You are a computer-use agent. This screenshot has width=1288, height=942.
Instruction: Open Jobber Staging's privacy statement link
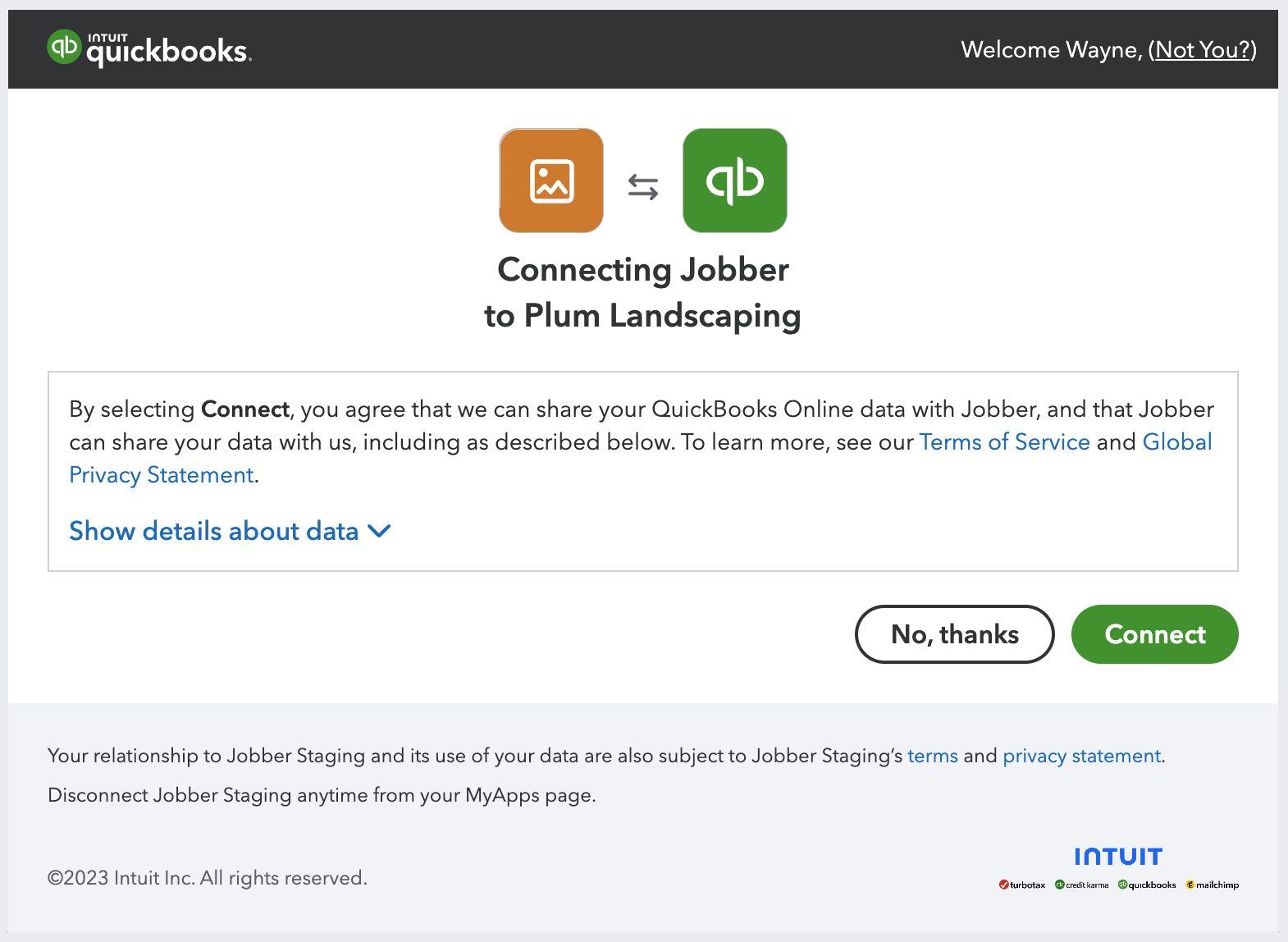click(1081, 756)
